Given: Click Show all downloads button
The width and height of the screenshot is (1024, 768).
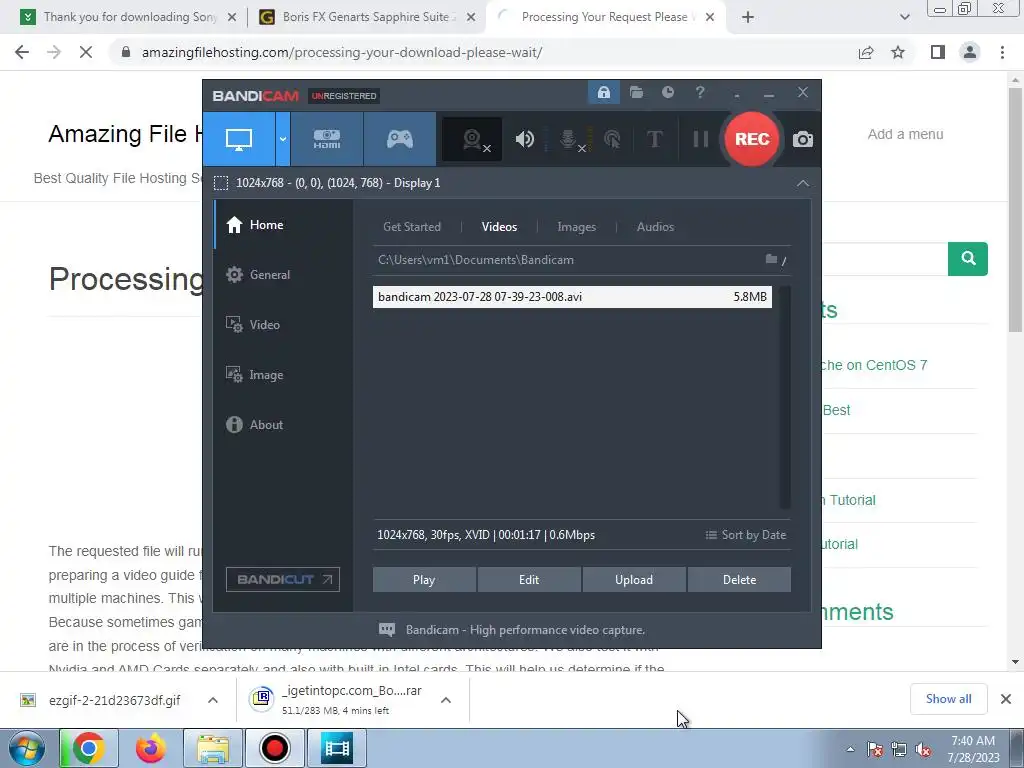Looking at the screenshot, I should tap(948, 699).
